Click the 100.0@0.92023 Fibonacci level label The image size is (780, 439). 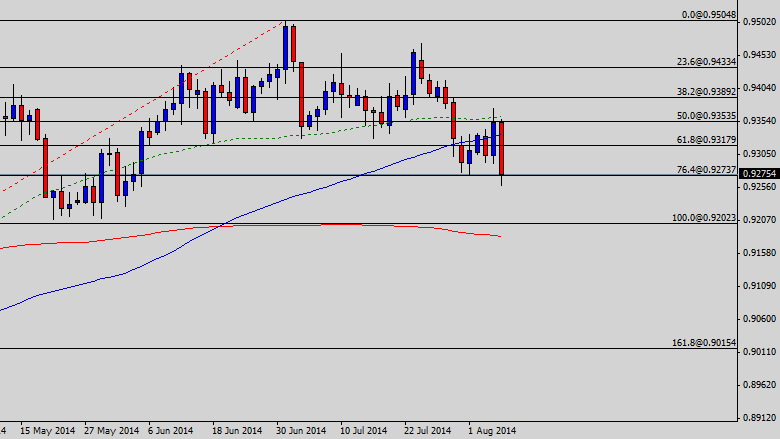point(705,217)
